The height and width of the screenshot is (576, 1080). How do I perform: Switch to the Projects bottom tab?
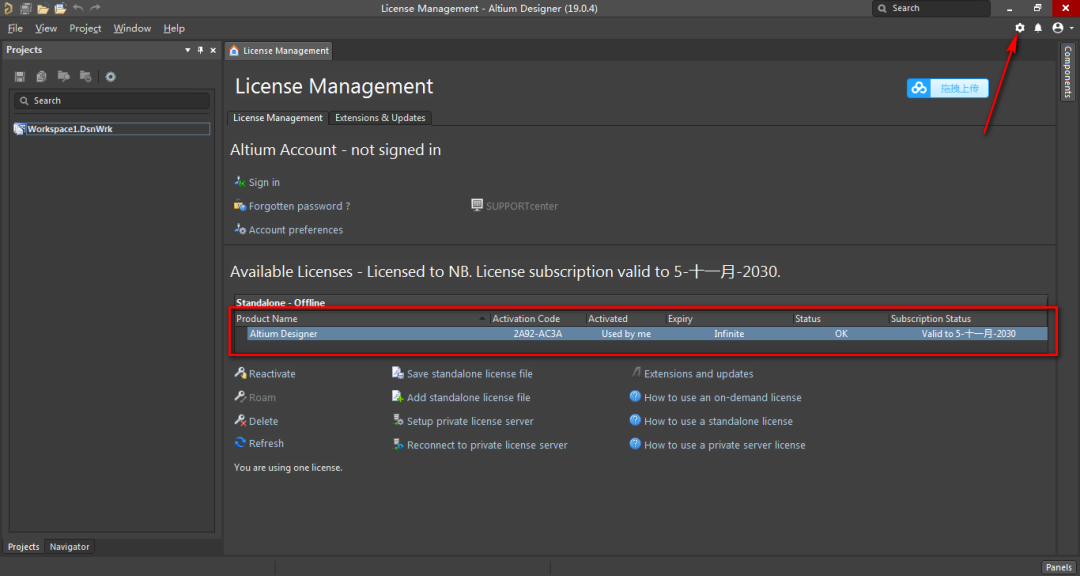coord(23,546)
